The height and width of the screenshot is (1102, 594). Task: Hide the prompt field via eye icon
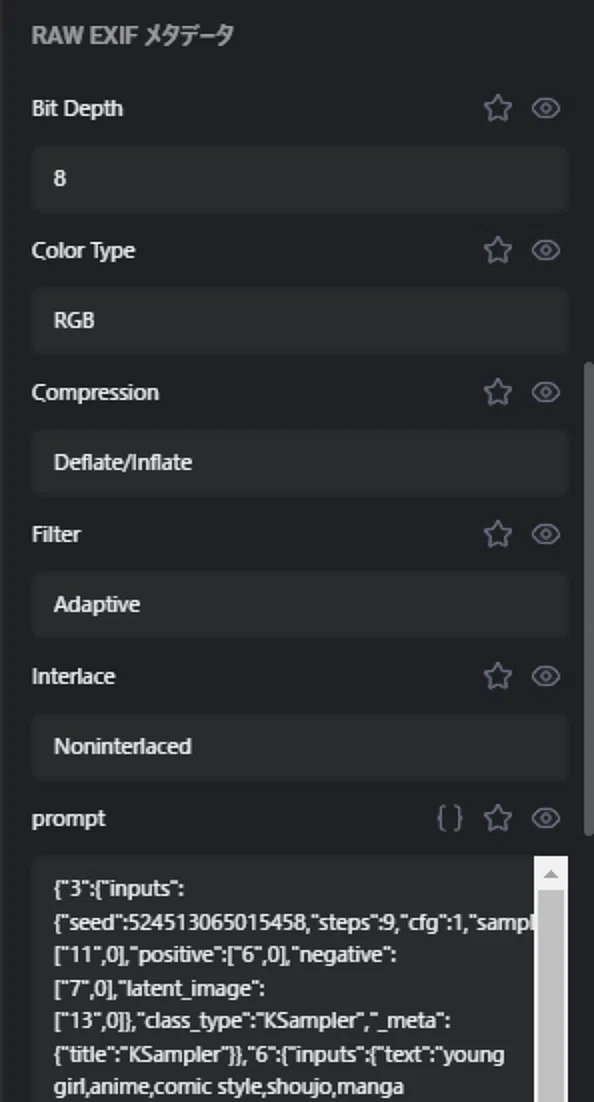pos(546,818)
